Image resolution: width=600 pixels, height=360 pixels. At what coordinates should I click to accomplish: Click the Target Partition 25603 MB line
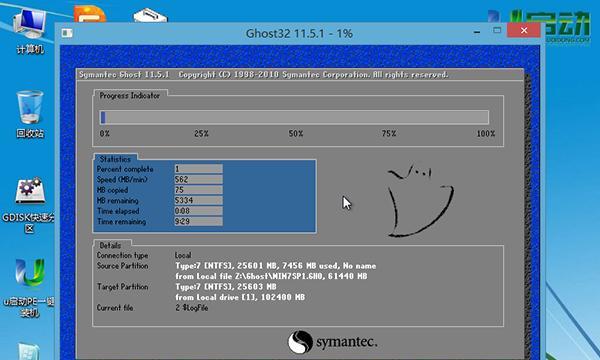click(x=226, y=287)
